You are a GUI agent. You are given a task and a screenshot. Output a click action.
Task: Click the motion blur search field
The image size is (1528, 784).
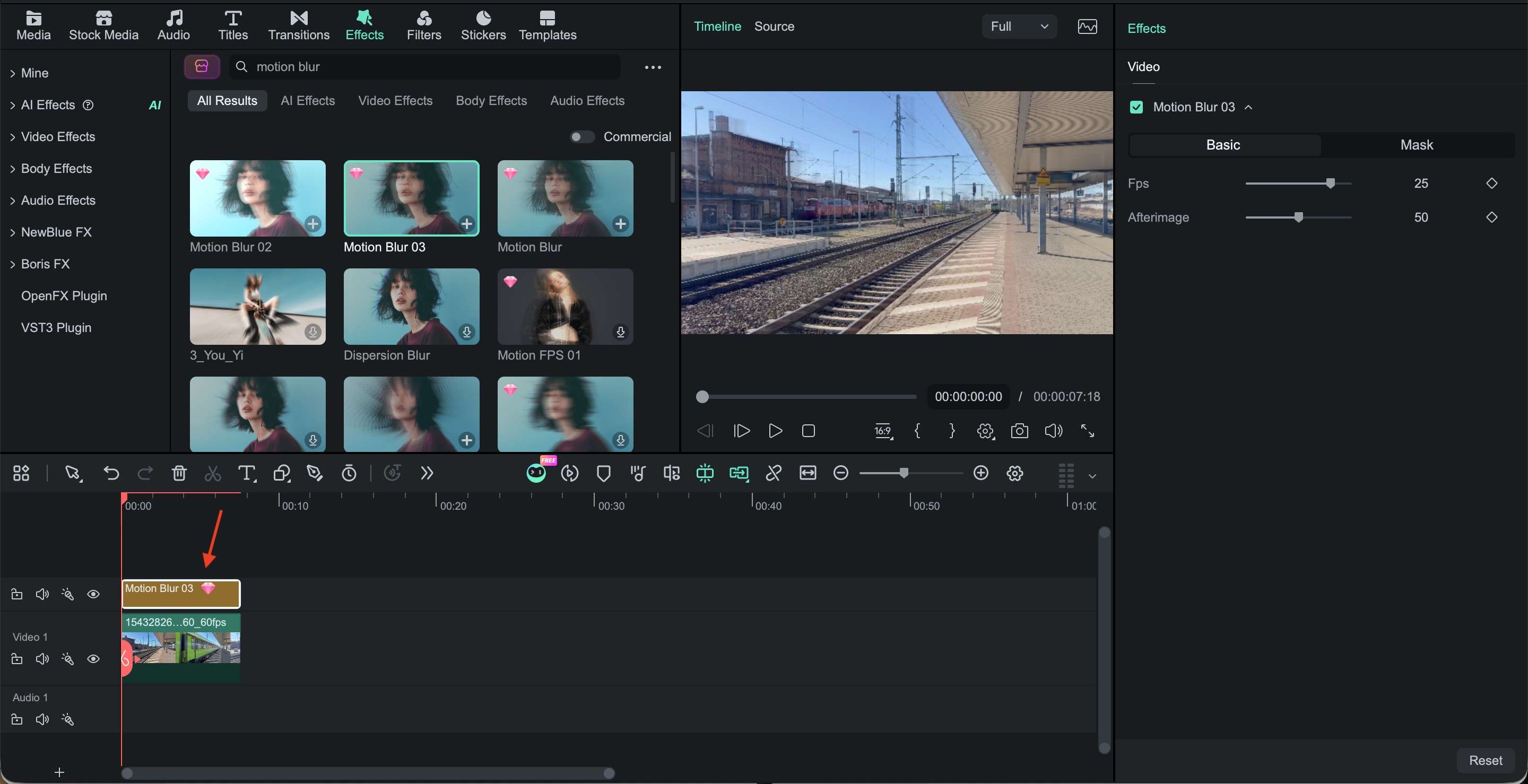[424, 67]
